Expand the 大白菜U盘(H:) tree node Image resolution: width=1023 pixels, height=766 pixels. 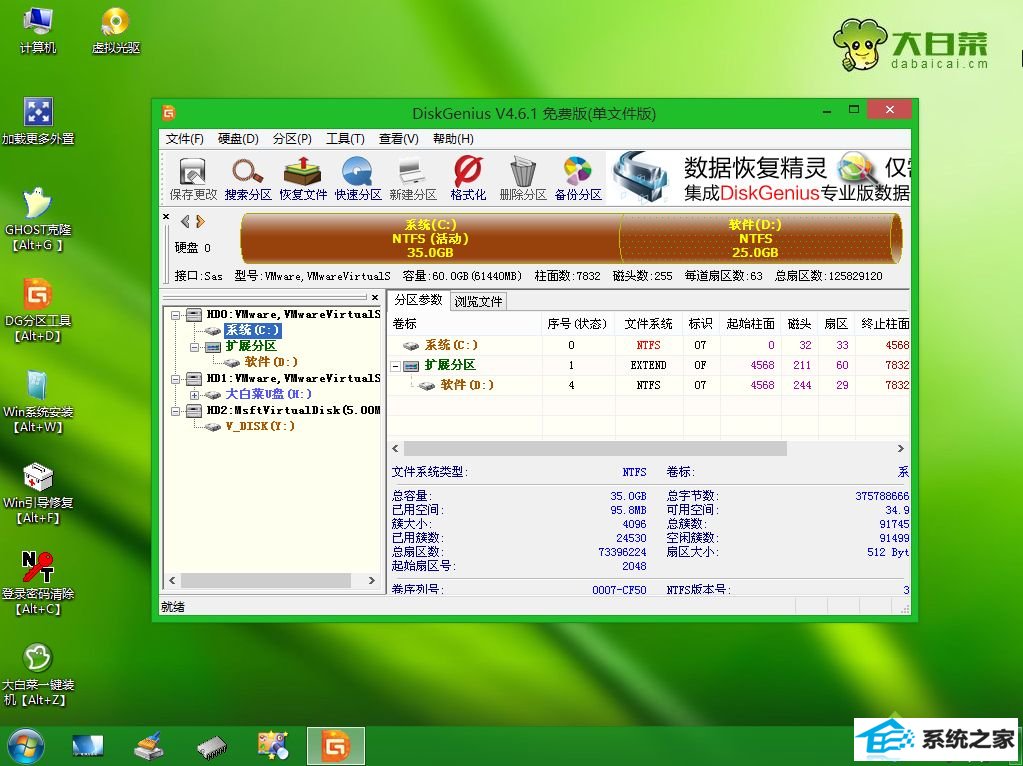(x=194, y=395)
